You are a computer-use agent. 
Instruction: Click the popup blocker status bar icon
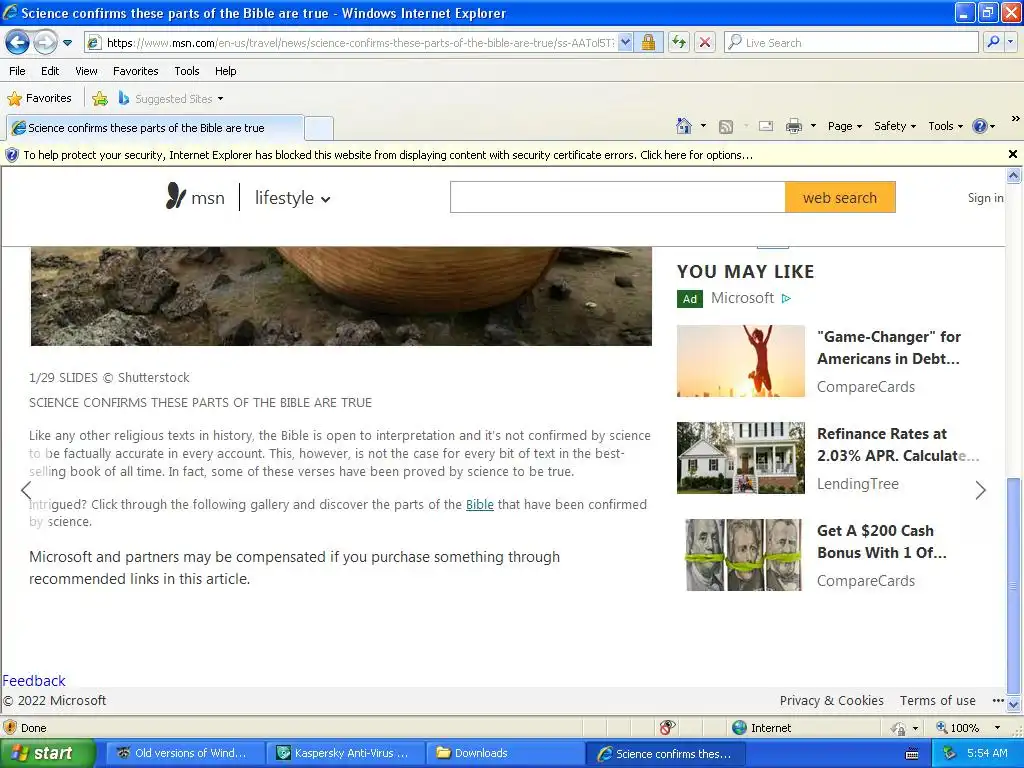click(667, 728)
